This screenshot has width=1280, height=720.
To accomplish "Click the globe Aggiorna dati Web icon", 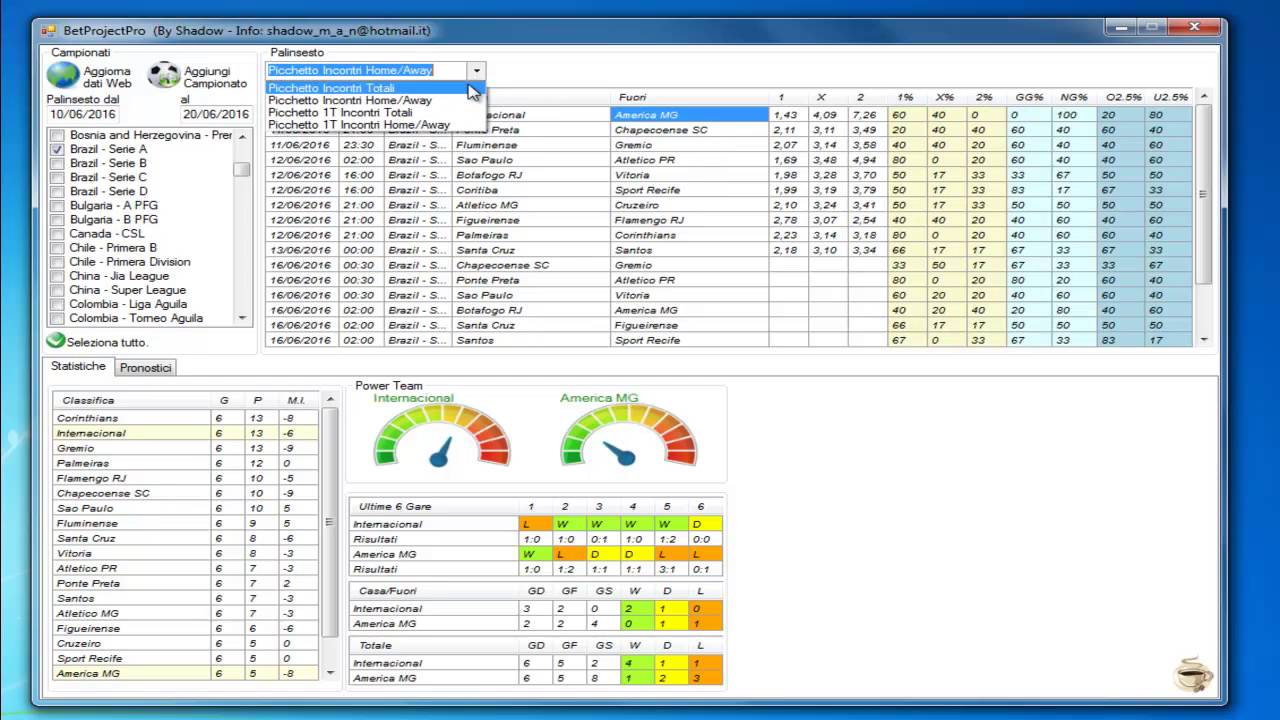I will tap(63, 76).
